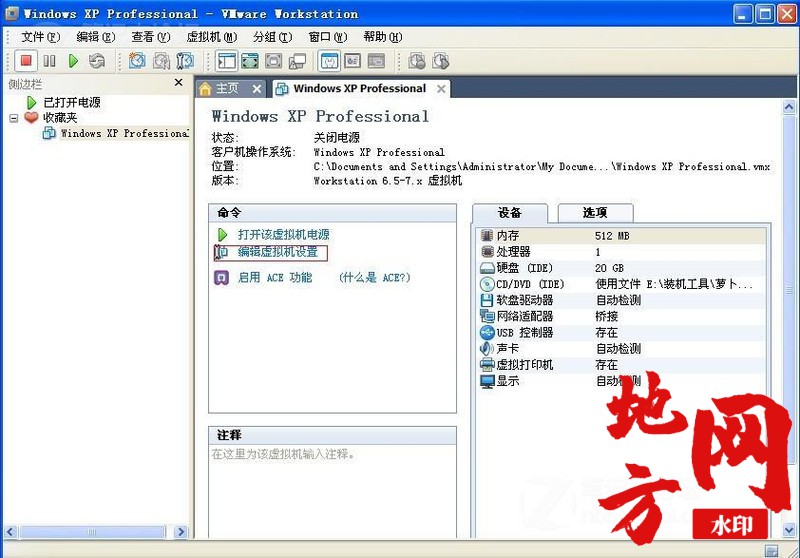Open the 虚拟机(M) menu

click(x=212, y=37)
